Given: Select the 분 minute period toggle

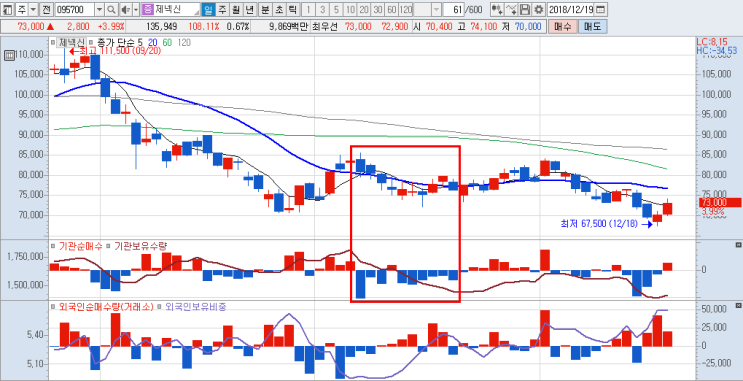Looking at the screenshot, I should coord(265,9).
